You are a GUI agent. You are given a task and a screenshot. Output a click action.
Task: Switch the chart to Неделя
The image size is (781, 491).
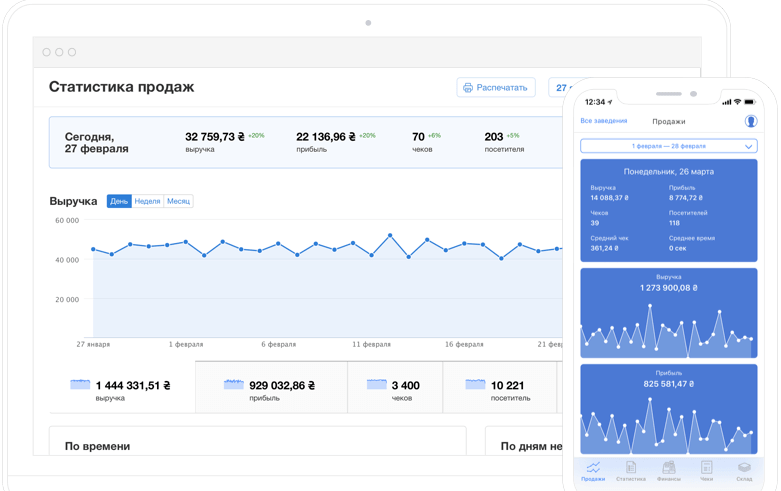pos(147,201)
